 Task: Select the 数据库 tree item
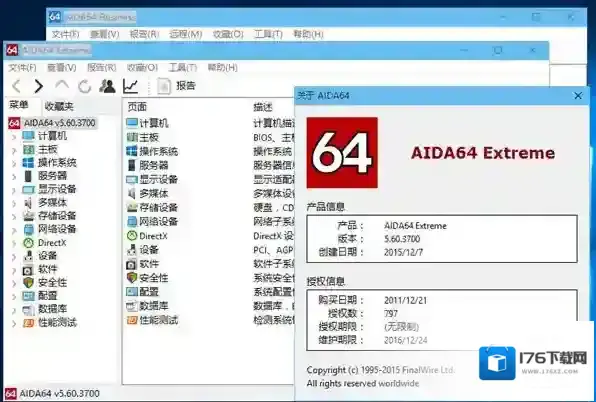point(52,309)
